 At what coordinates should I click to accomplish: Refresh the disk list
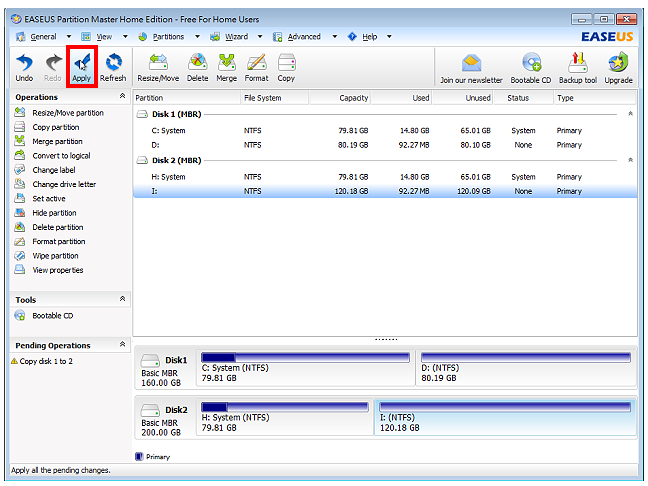coord(113,68)
